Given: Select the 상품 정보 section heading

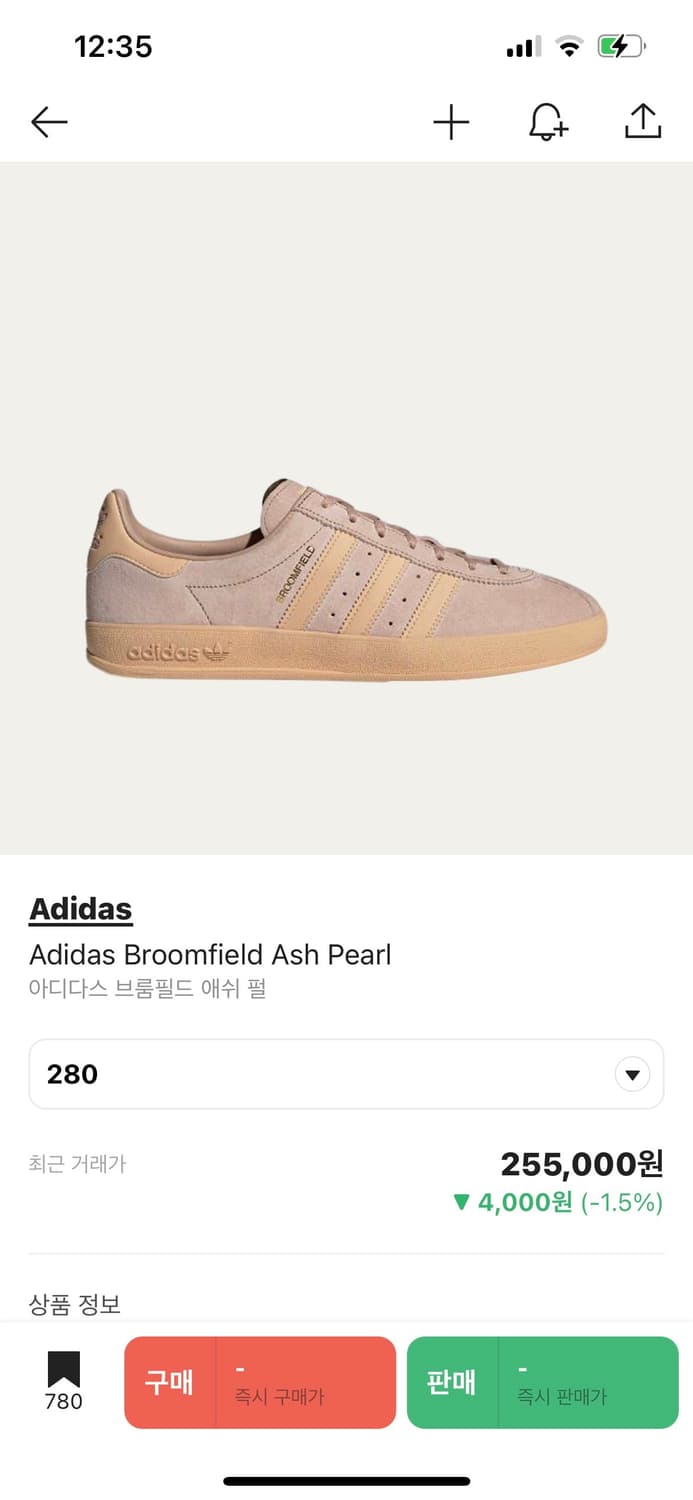Looking at the screenshot, I should pyautogui.click(x=75, y=1304).
